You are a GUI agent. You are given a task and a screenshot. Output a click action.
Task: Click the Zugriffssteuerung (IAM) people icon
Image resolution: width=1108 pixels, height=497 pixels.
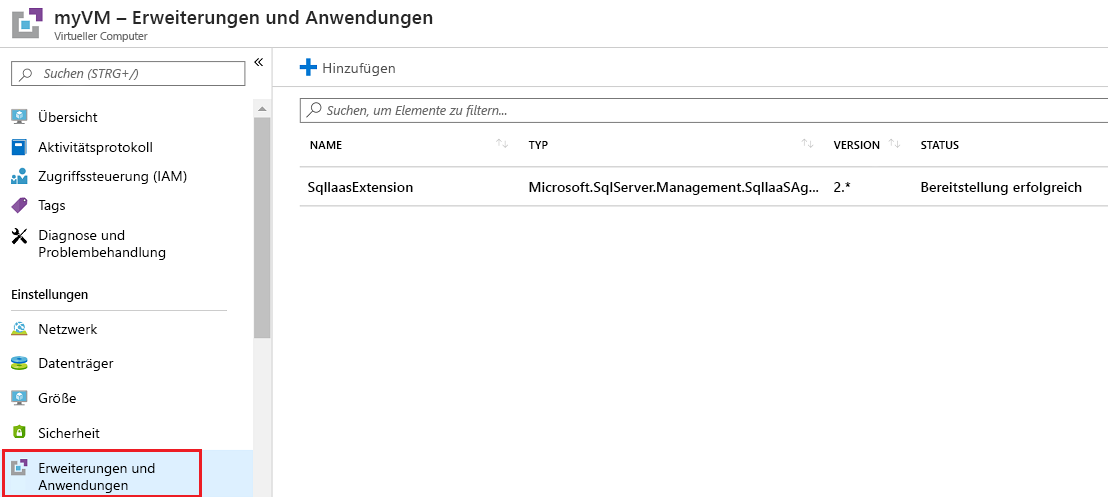[19, 177]
